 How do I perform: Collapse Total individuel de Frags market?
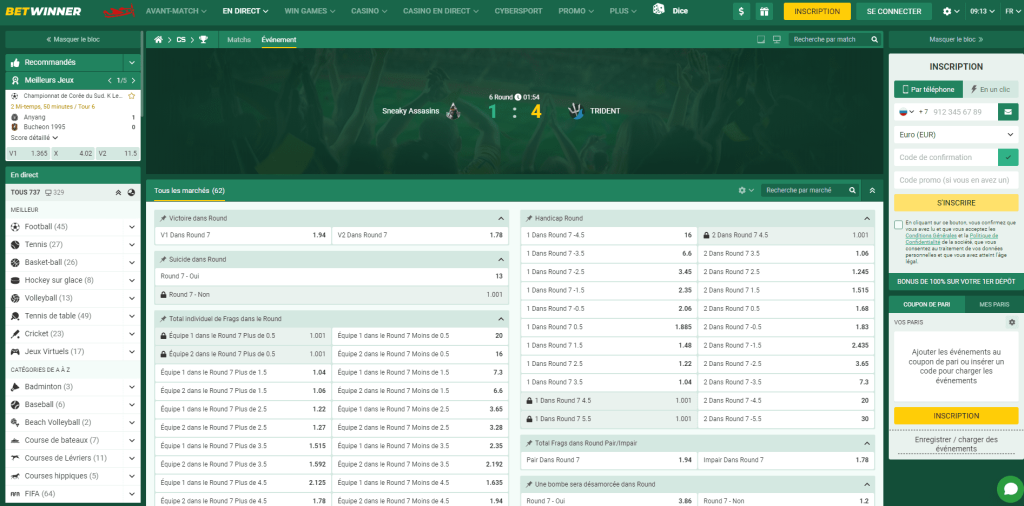[x=501, y=319]
